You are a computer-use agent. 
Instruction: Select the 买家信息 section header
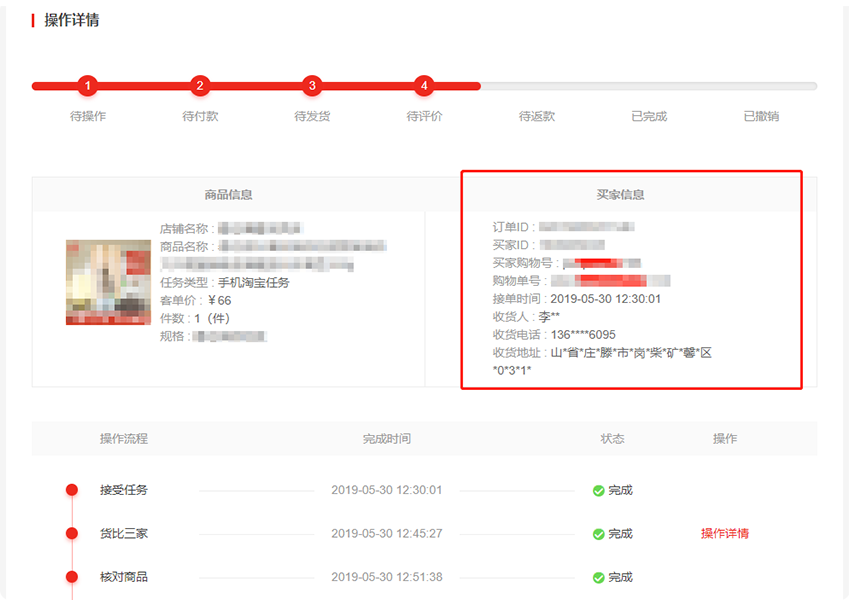tap(620, 195)
